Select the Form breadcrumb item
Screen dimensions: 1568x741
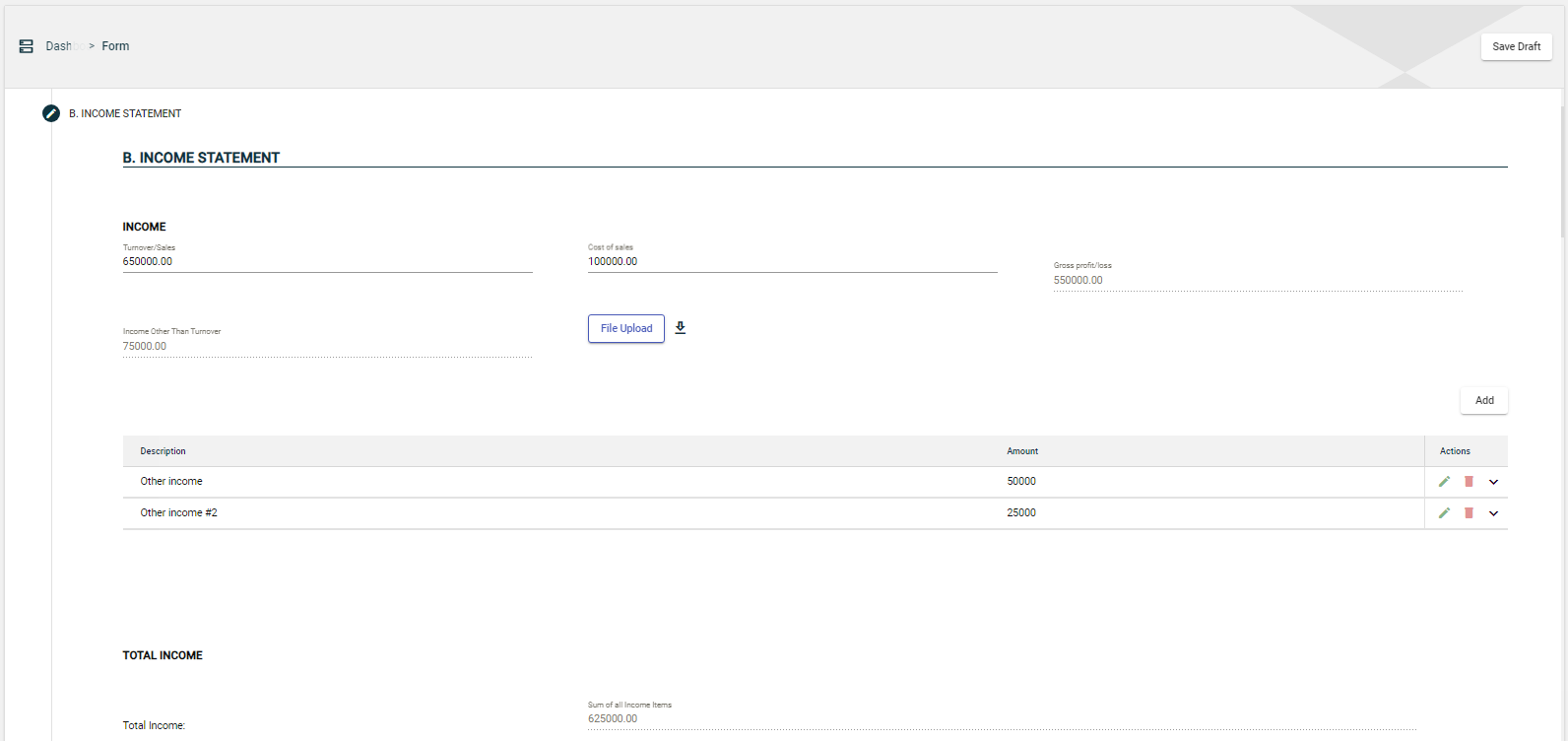coord(115,46)
